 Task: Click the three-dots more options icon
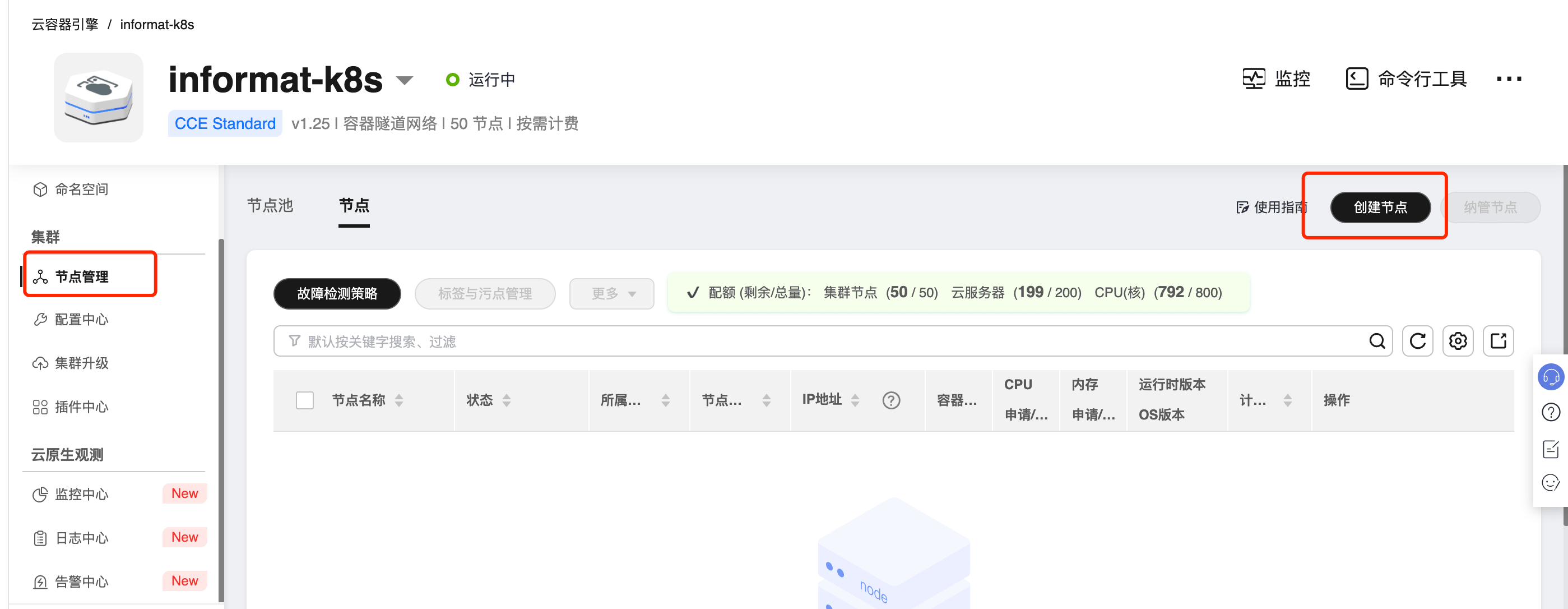[1509, 79]
